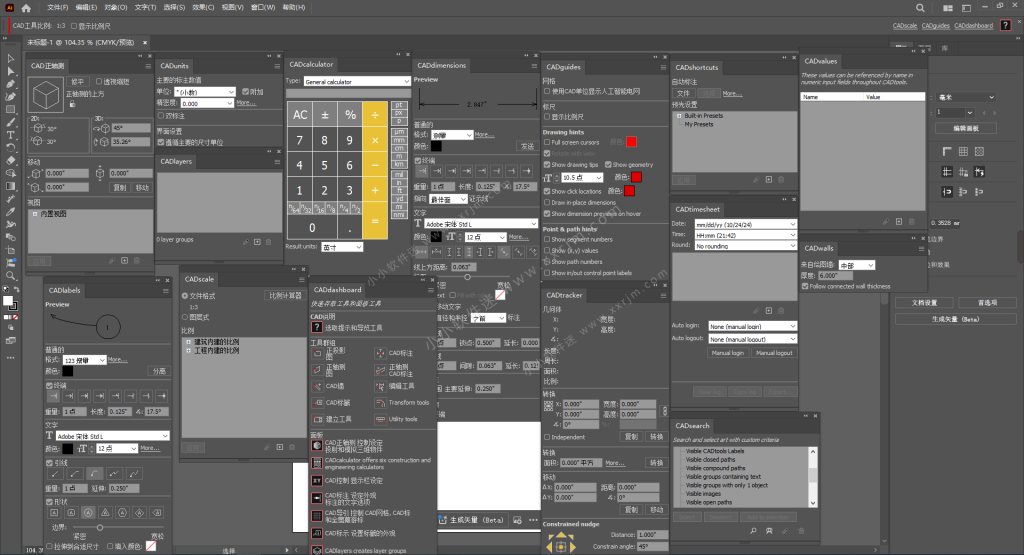
Task: Open Result units dropdown in CADcalculator
Action: 342,247
